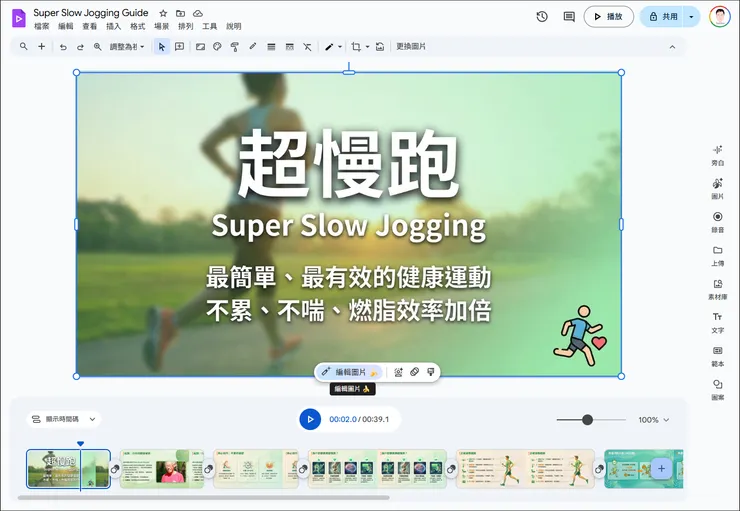This screenshot has height=511, width=740.
Task: Open the 文字 text panel
Action: (717, 323)
